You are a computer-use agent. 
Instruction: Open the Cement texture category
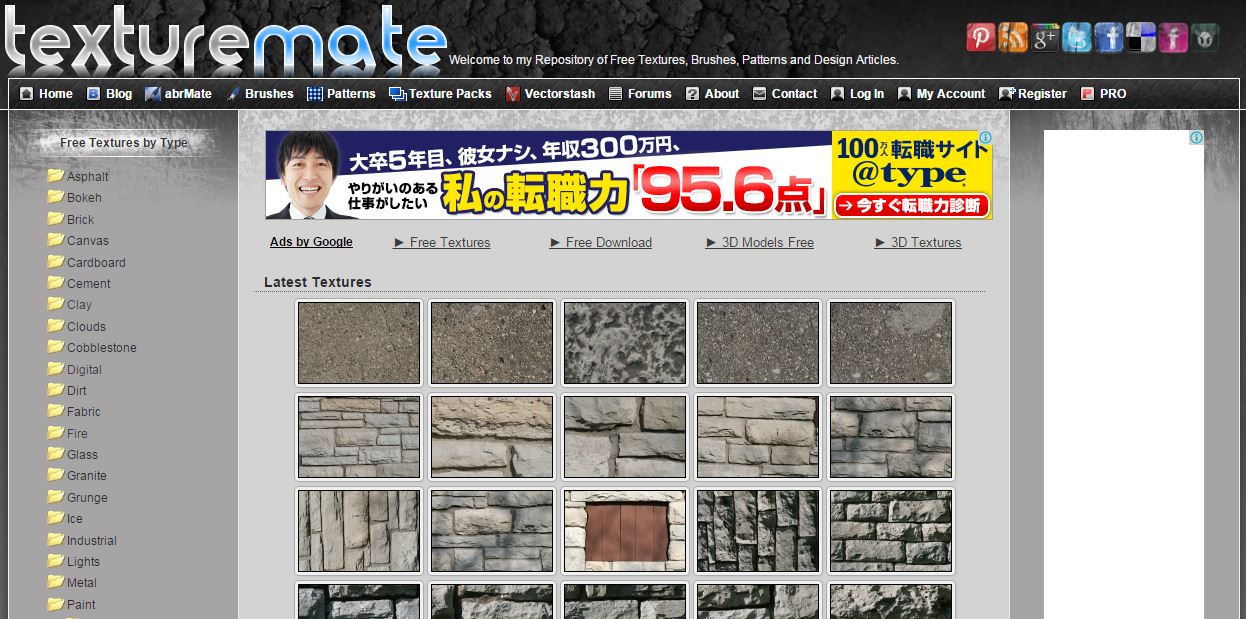click(88, 283)
